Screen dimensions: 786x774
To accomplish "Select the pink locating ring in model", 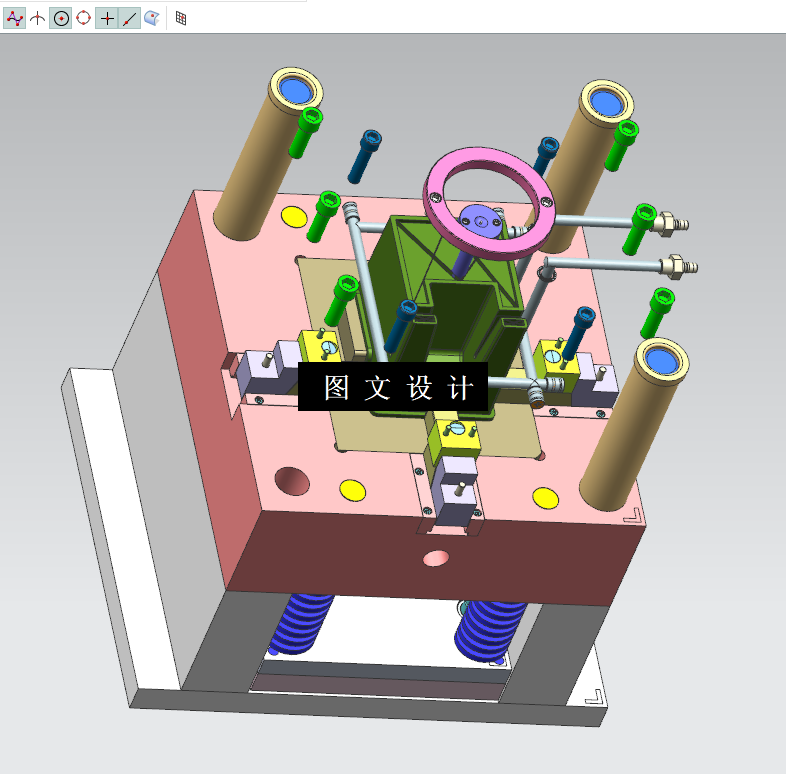I will [489, 203].
